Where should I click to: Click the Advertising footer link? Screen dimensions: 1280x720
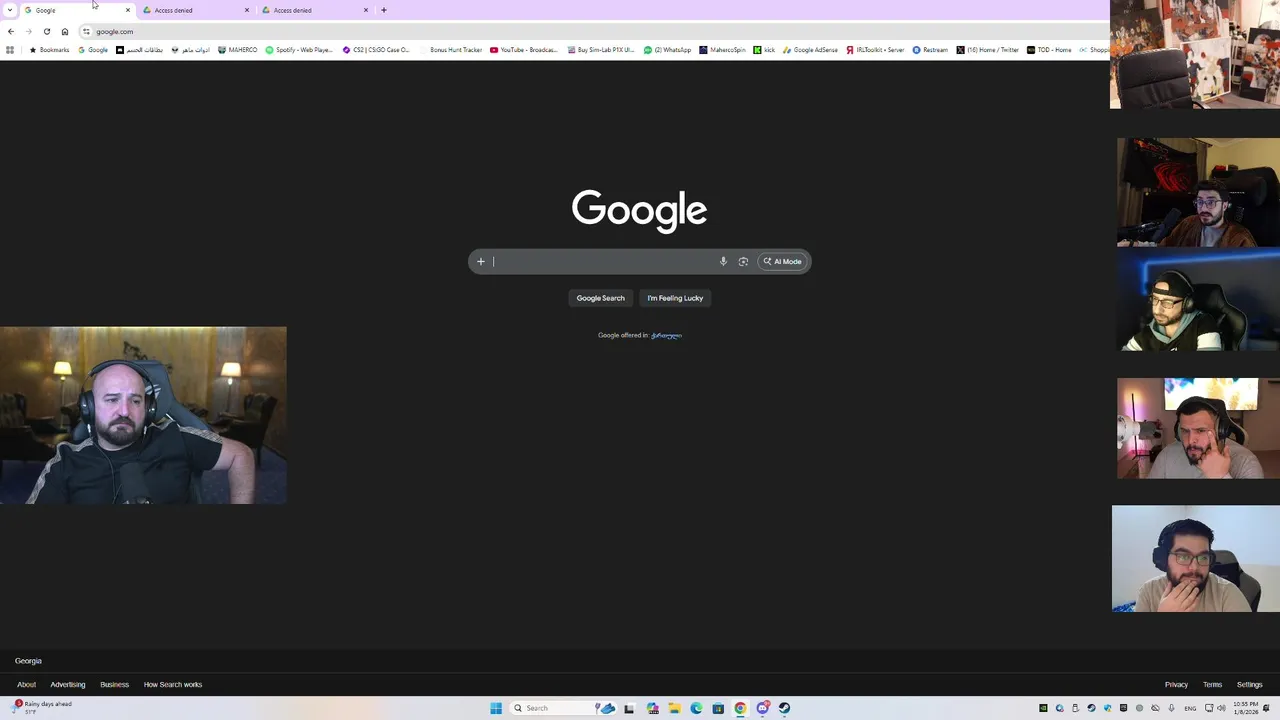pos(68,685)
